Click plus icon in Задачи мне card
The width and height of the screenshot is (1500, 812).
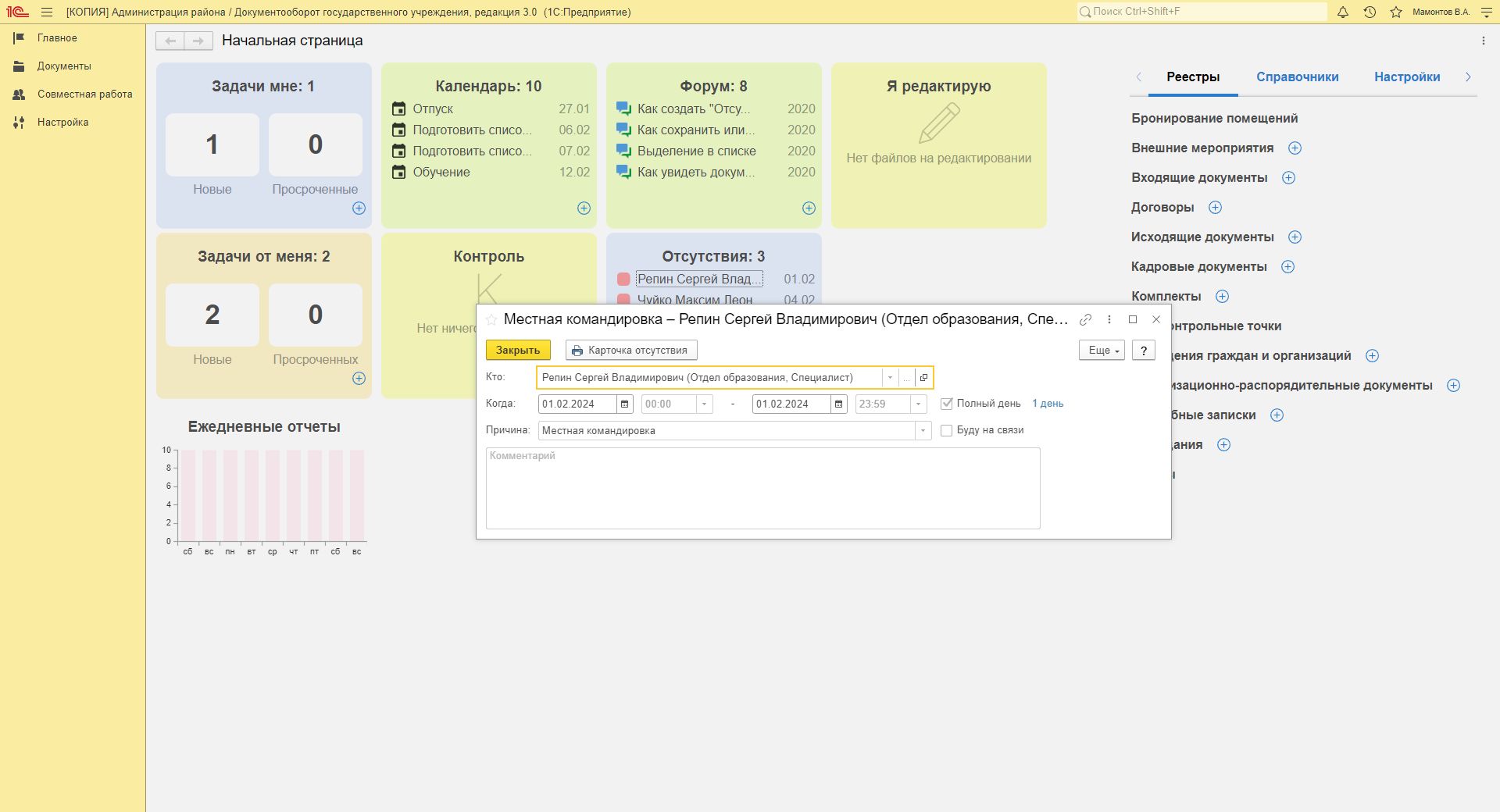click(359, 208)
